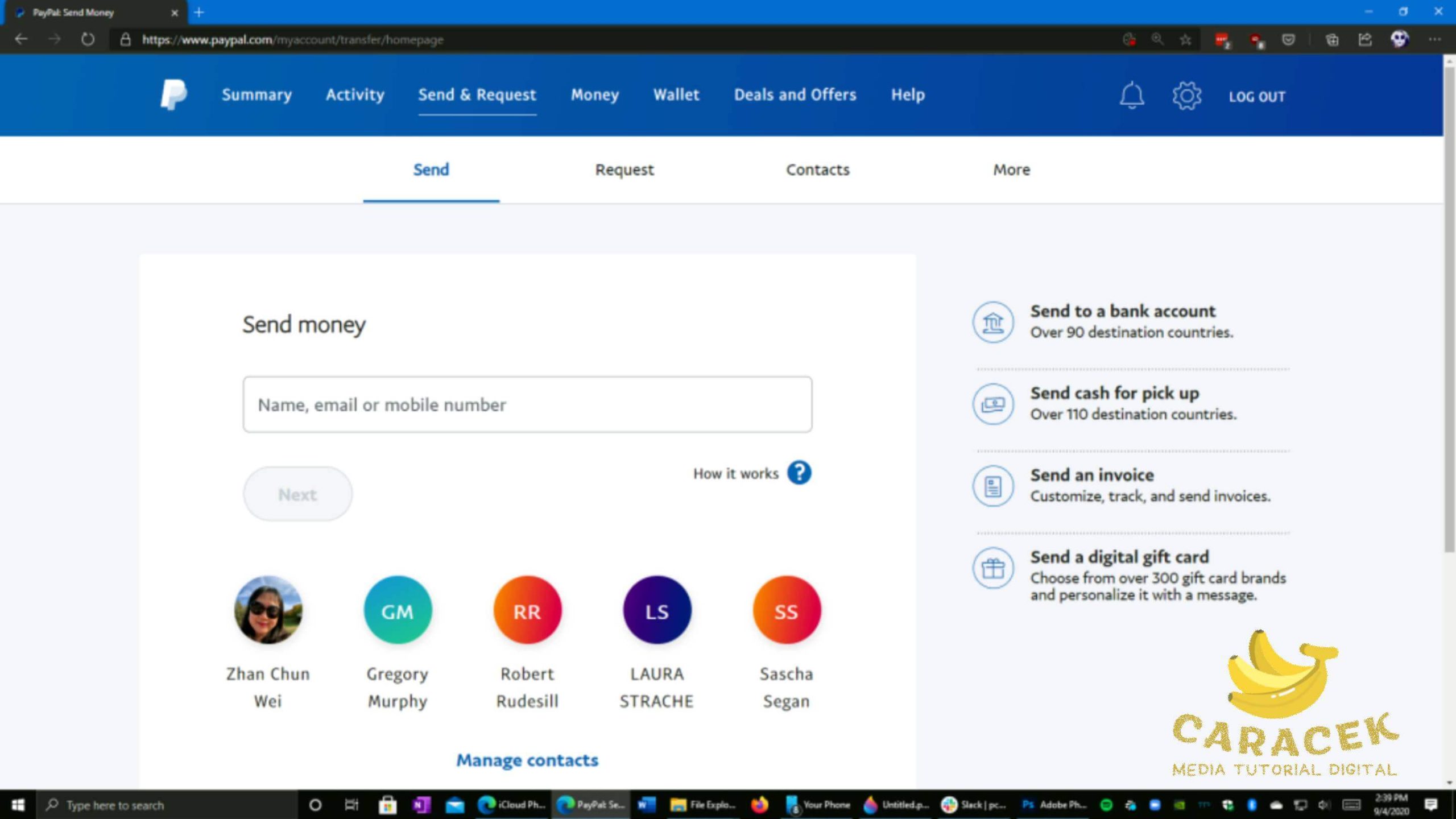Viewport: 1456px width, 819px height.
Task: Reload the page with the refresh icon
Action: tap(88, 39)
